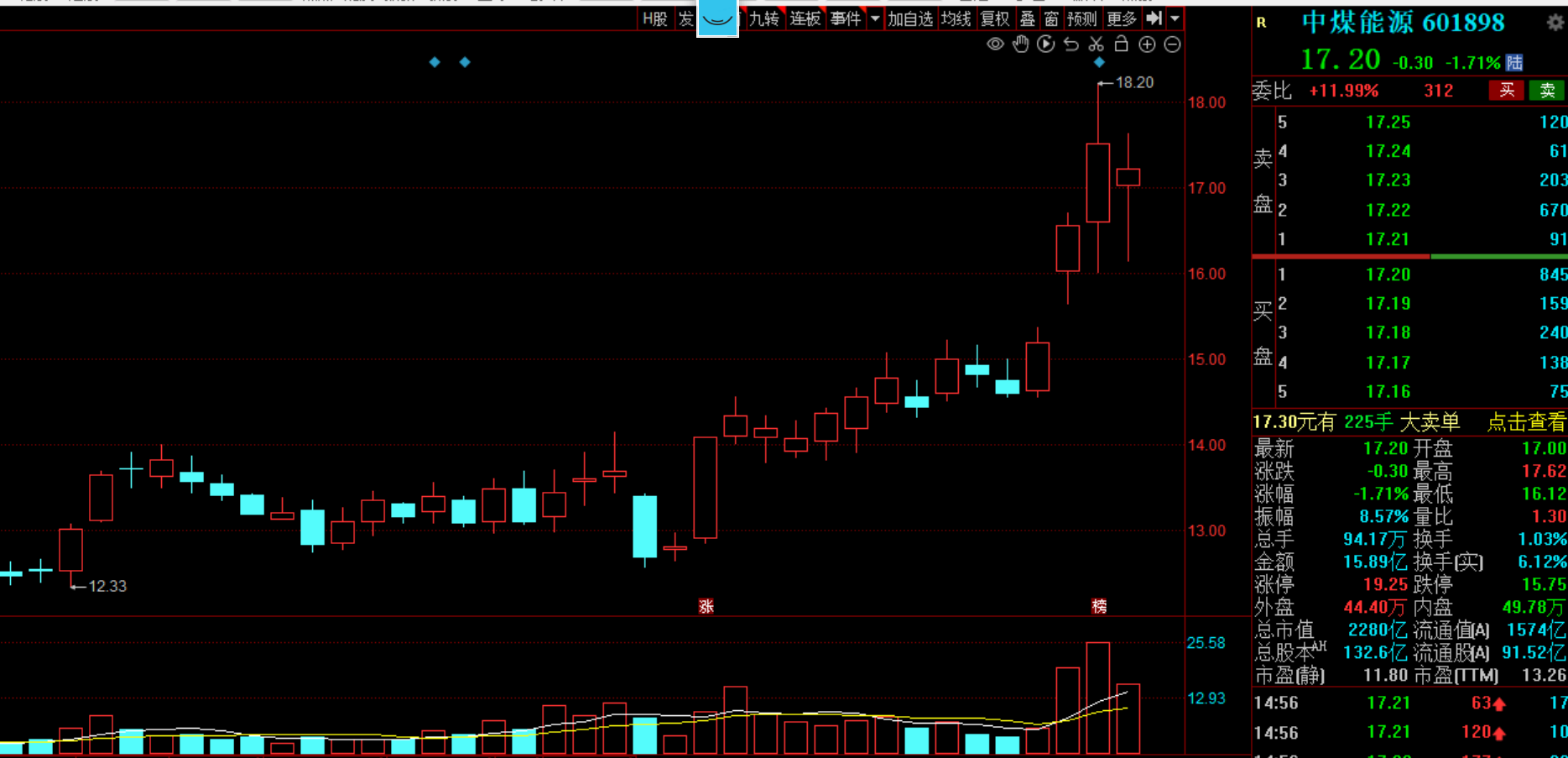Open the dropdown arrow next to 事件
Screen dimensions: 1568x758
pyautogui.click(x=875, y=18)
